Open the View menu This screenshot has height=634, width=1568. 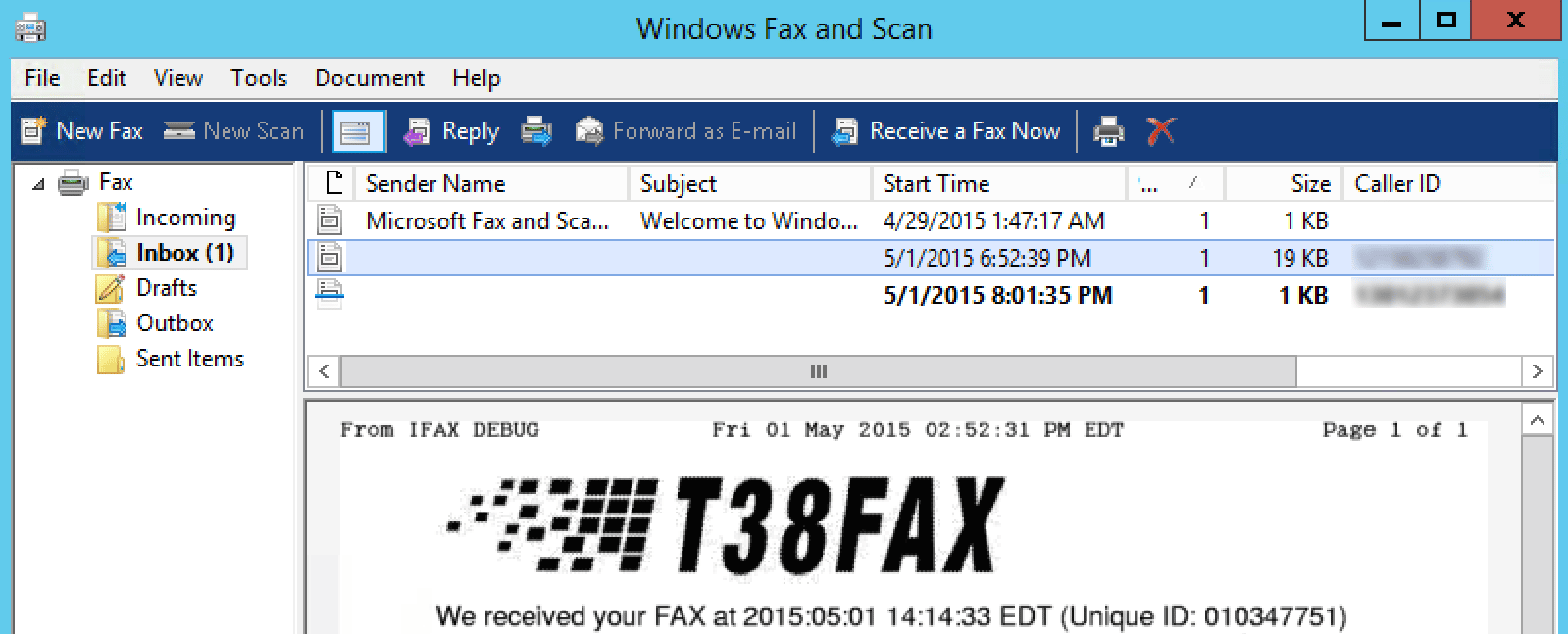[178, 78]
